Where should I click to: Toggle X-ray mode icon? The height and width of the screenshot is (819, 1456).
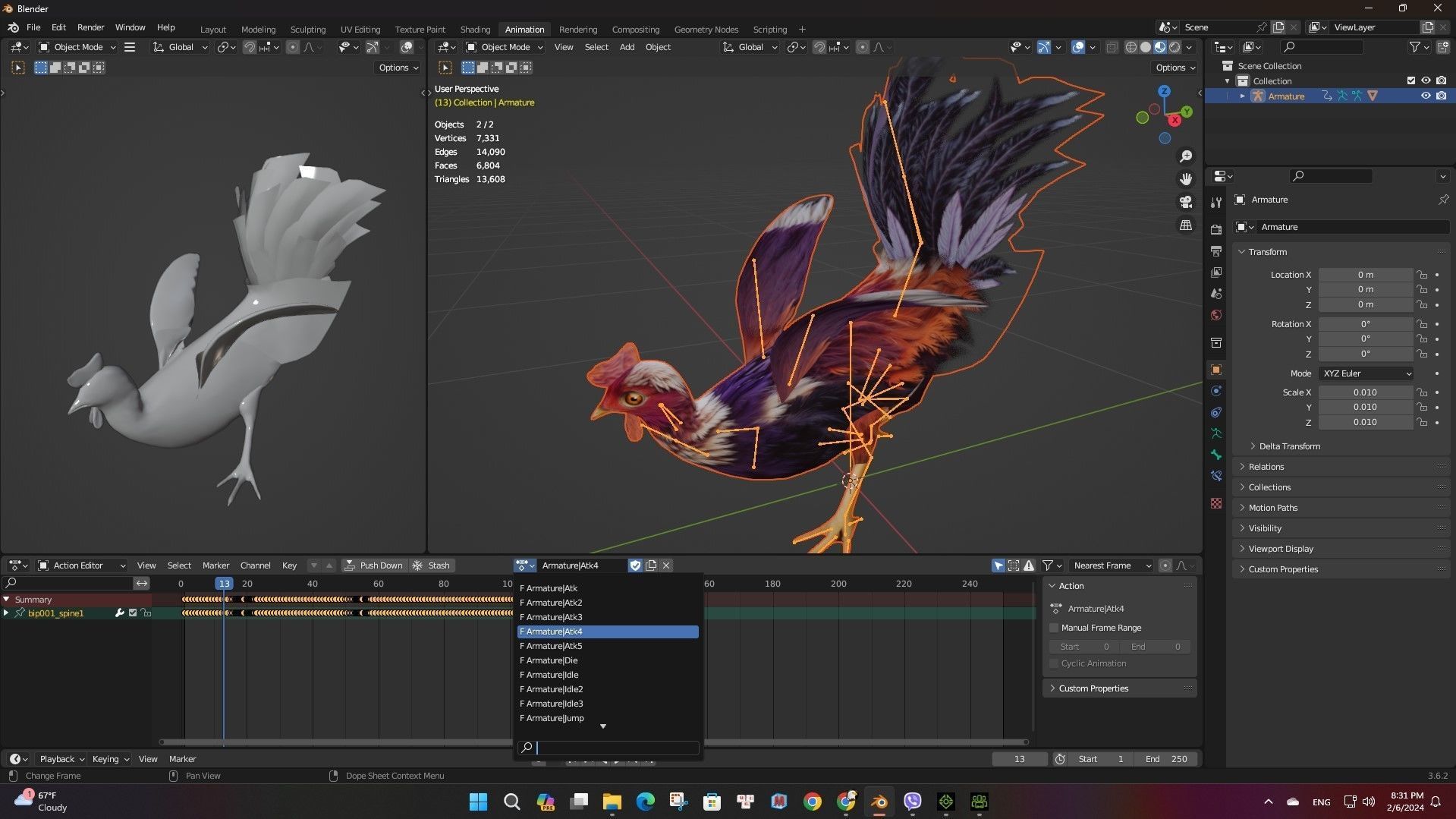(1112, 47)
